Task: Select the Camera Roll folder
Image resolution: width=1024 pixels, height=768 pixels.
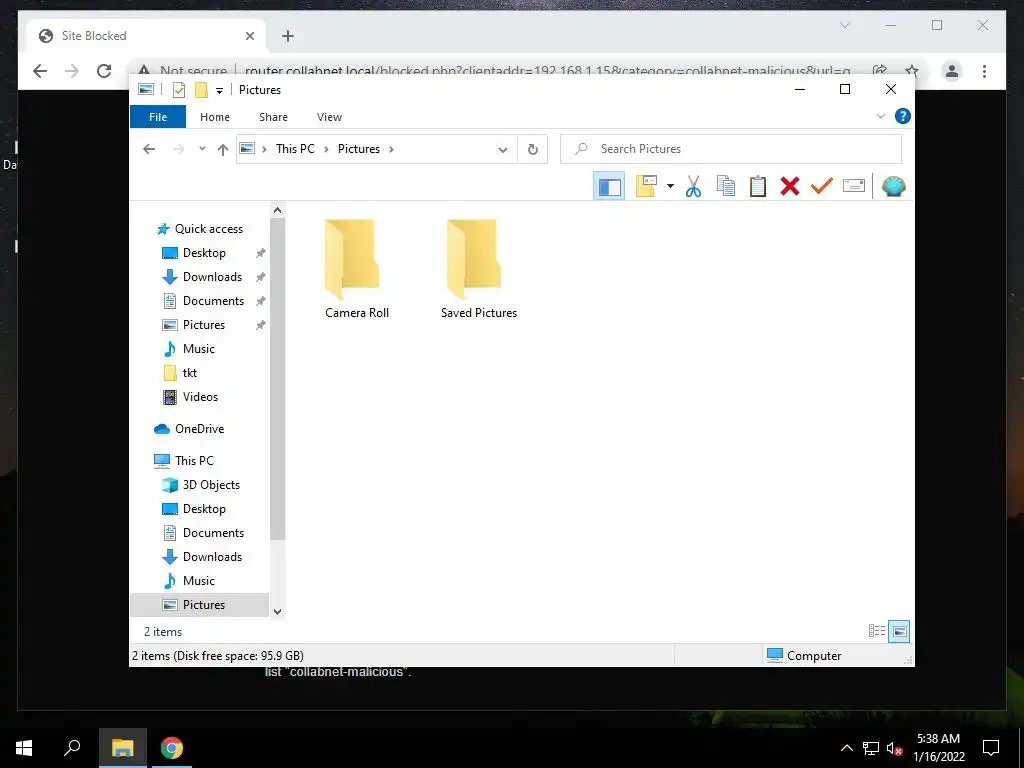Action: 357,268
